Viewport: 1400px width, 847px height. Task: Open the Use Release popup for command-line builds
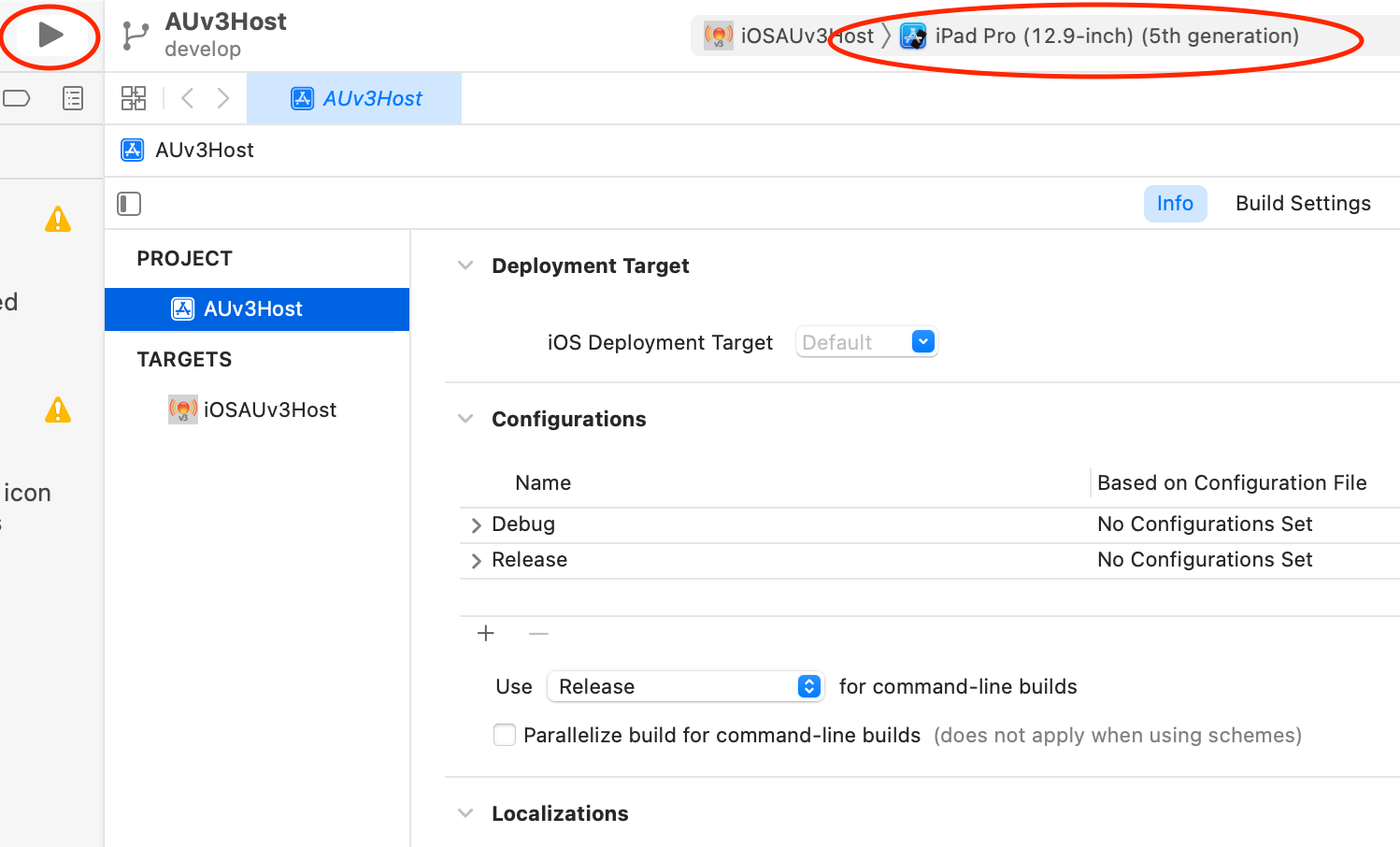click(x=685, y=686)
